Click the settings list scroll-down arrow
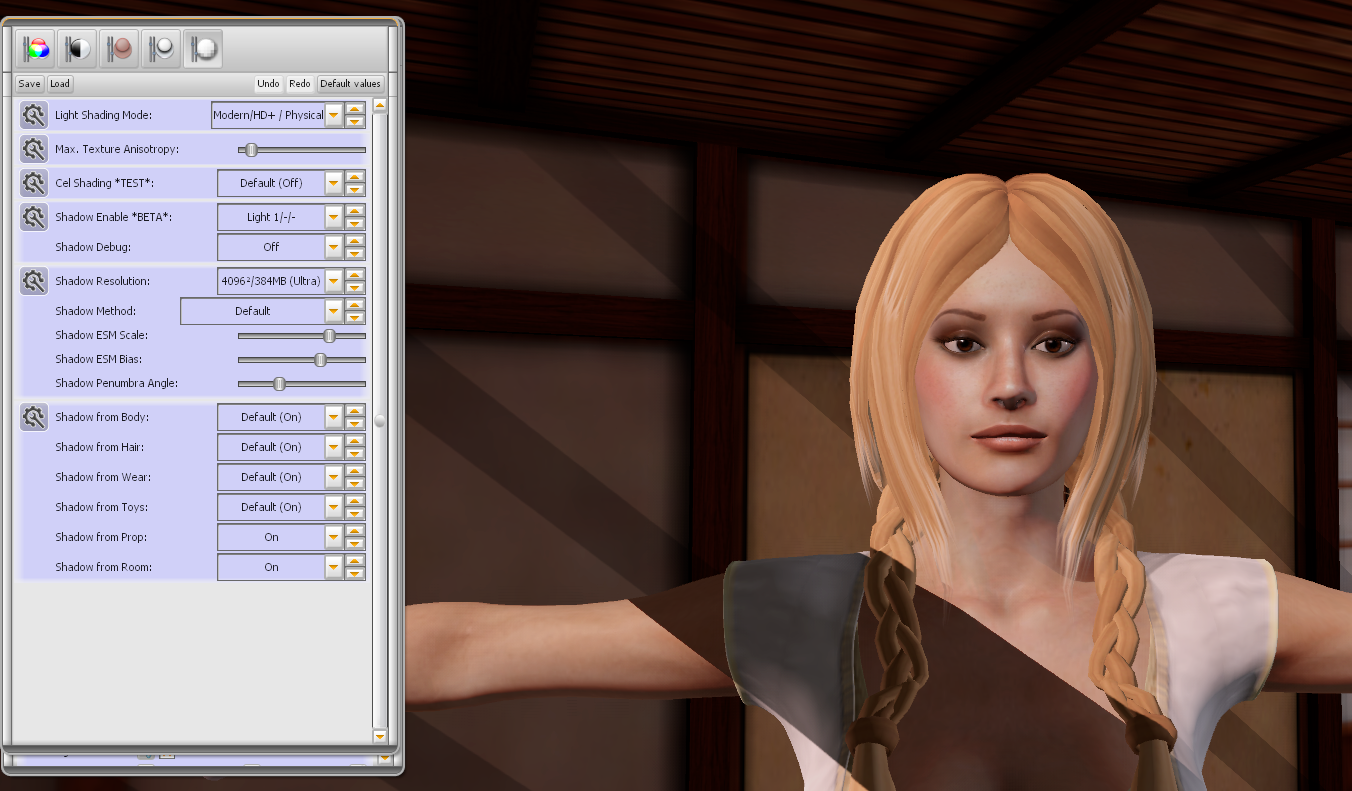Viewport: 1352px width, 791px height. tap(380, 736)
